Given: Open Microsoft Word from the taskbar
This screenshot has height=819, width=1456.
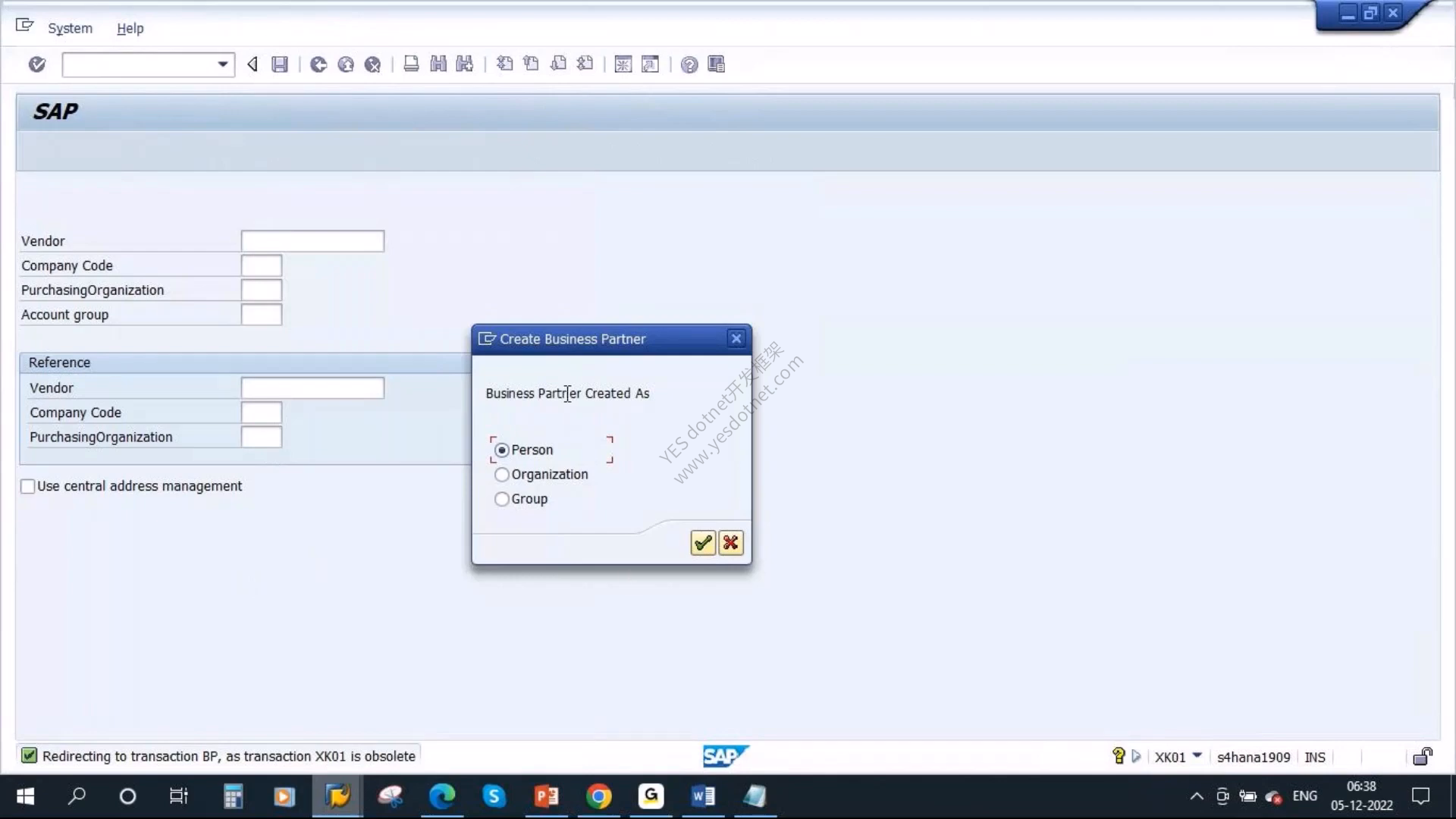Looking at the screenshot, I should coord(702,796).
